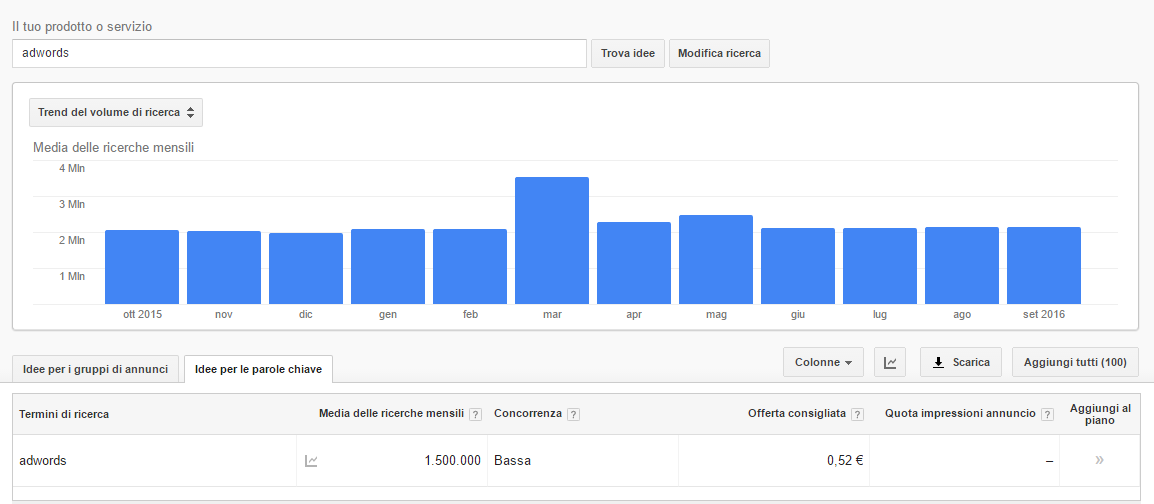Image resolution: width=1154 pixels, height=504 pixels.
Task: Expand the Colonne dropdown
Action: 824,362
